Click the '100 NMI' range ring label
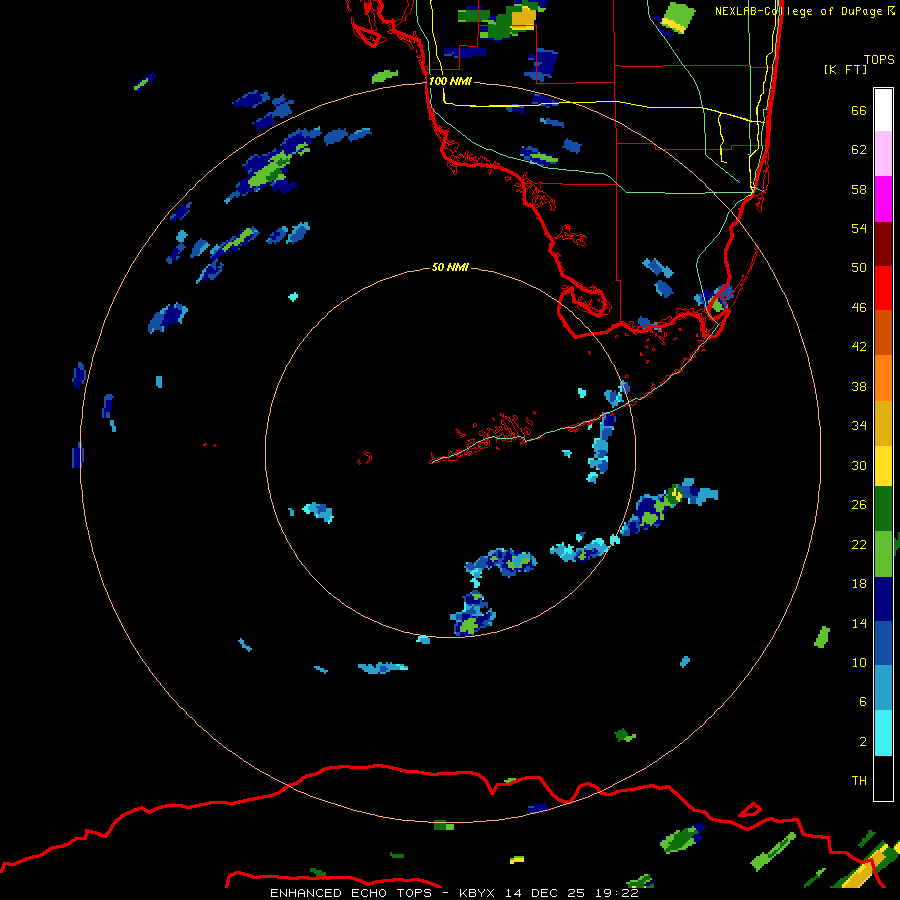The image size is (900, 900). click(450, 81)
